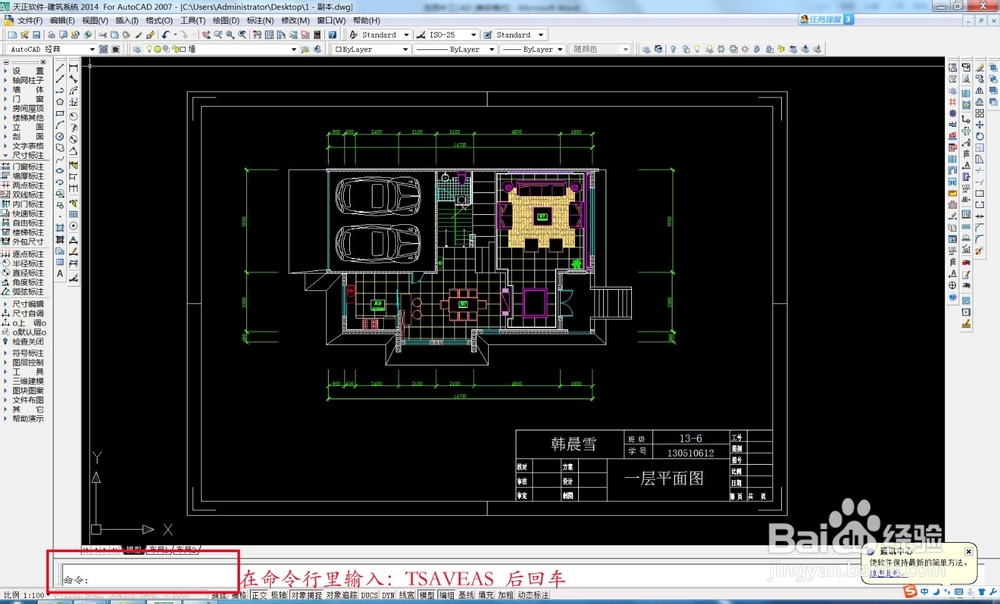Image resolution: width=1000 pixels, height=604 pixels.
Task: Click the Polygon draw tool
Action: [60, 101]
